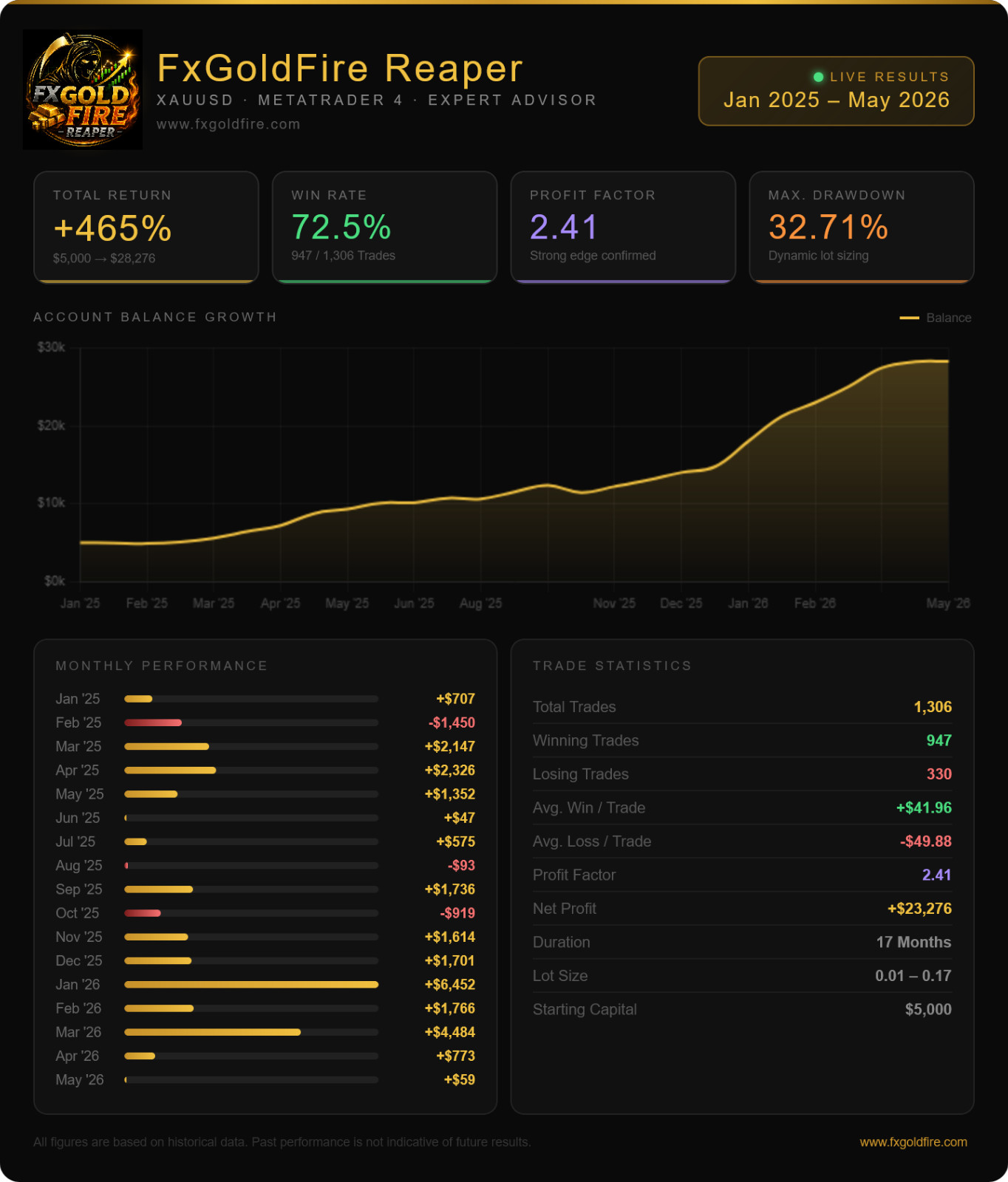Click the '$5,000 → $28,276' text

104,259
